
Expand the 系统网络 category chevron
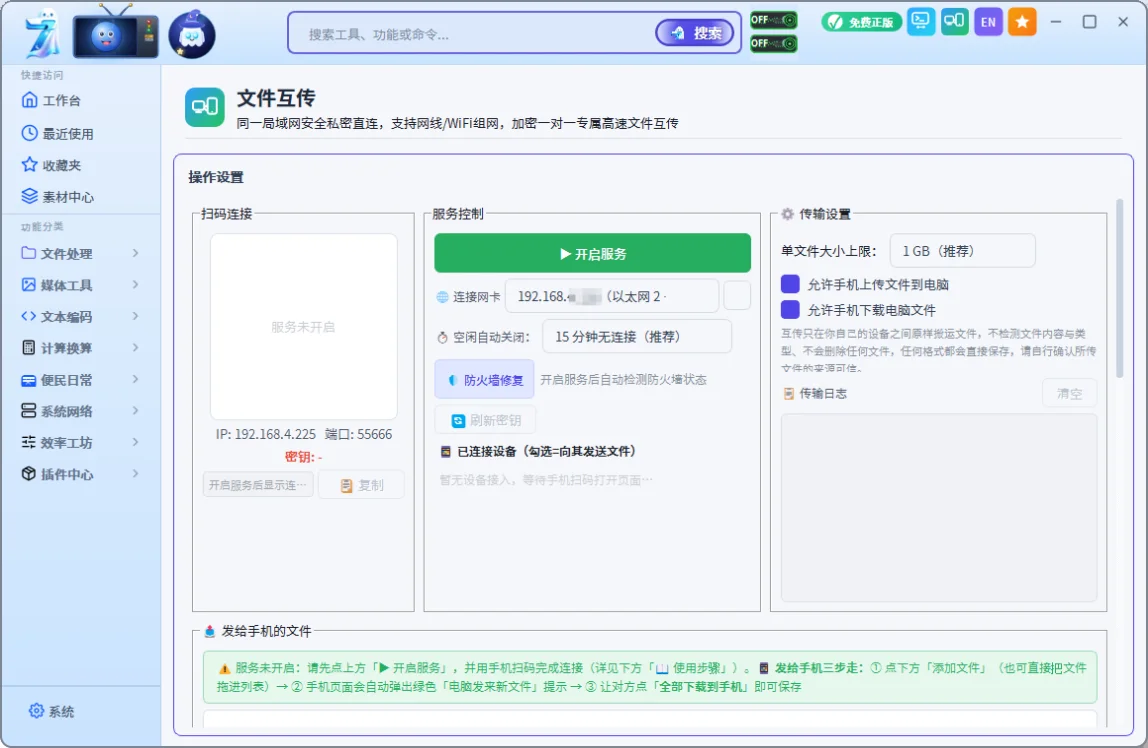click(x=135, y=411)
